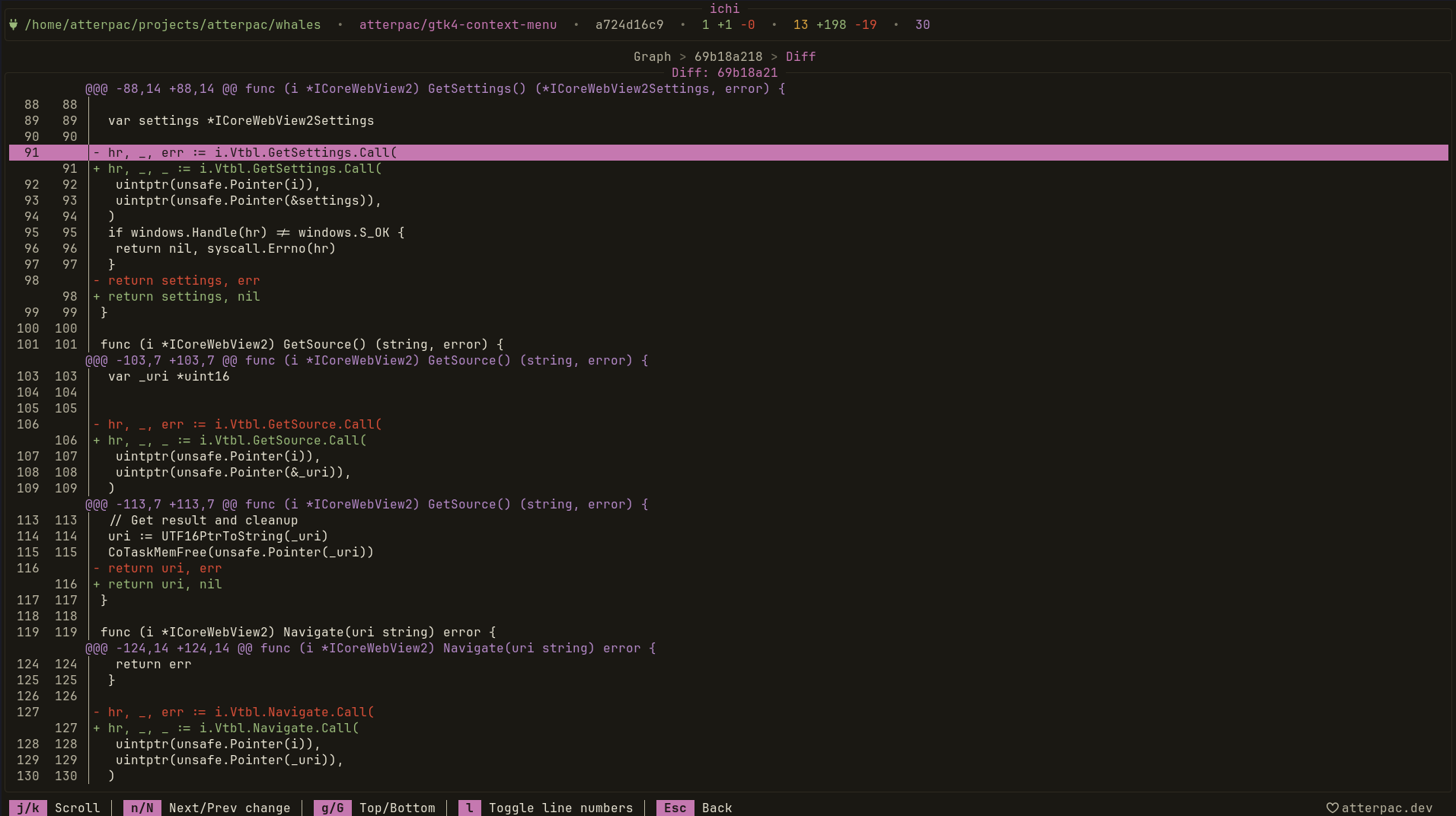Click the change counts '13 +198 -19'
1456x816 pixels.
tap(835, 24)
